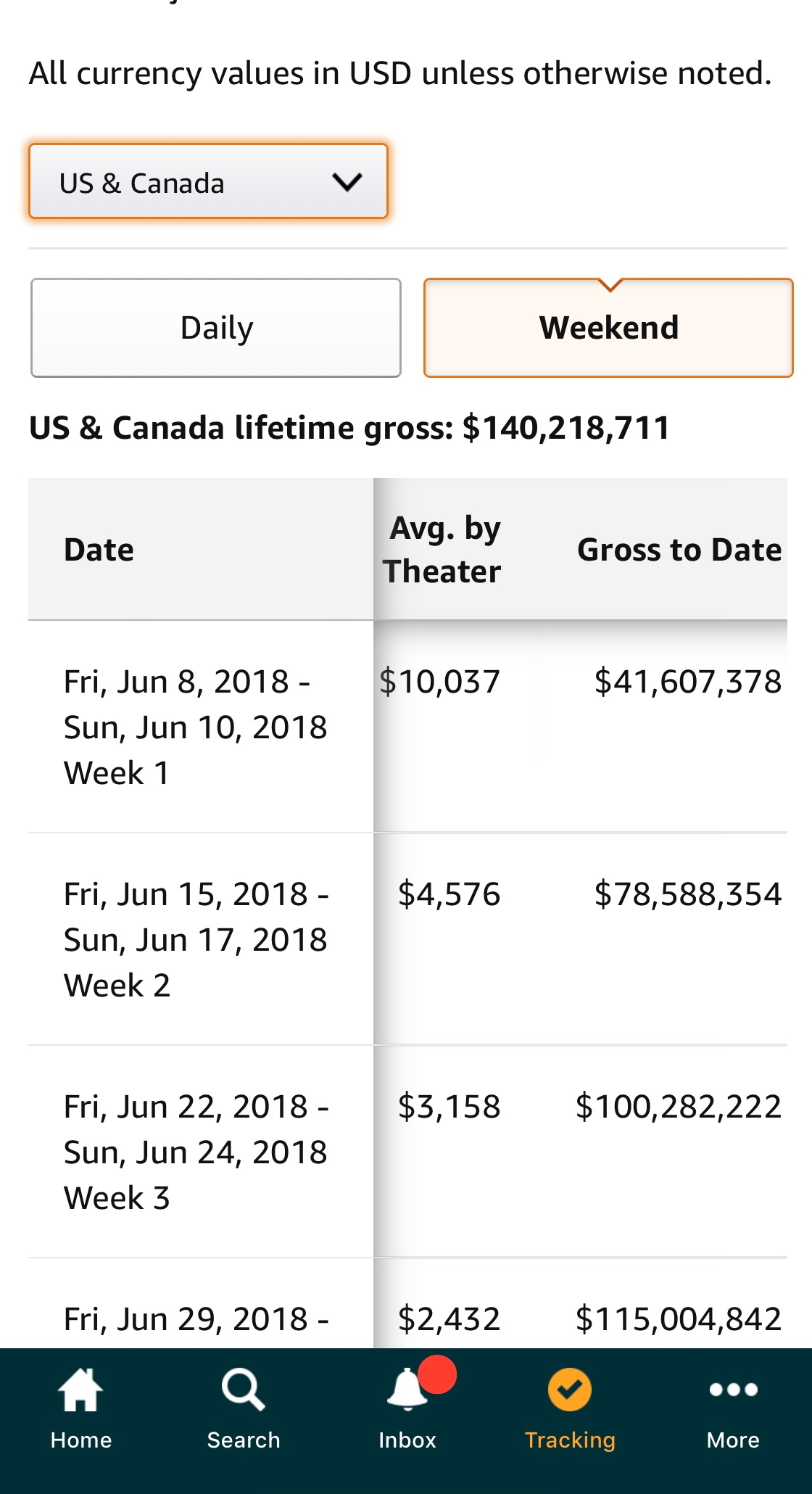Image resolution: width=812 pixels, height=1494 pixels.
Task: Tap the Fri, Jun 29, 2018 row
Action: (x=196, y=1319)
